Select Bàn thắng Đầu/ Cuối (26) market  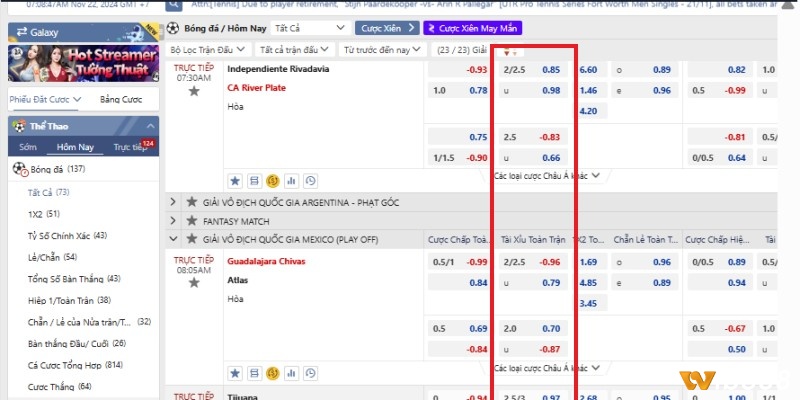point(77,344)
